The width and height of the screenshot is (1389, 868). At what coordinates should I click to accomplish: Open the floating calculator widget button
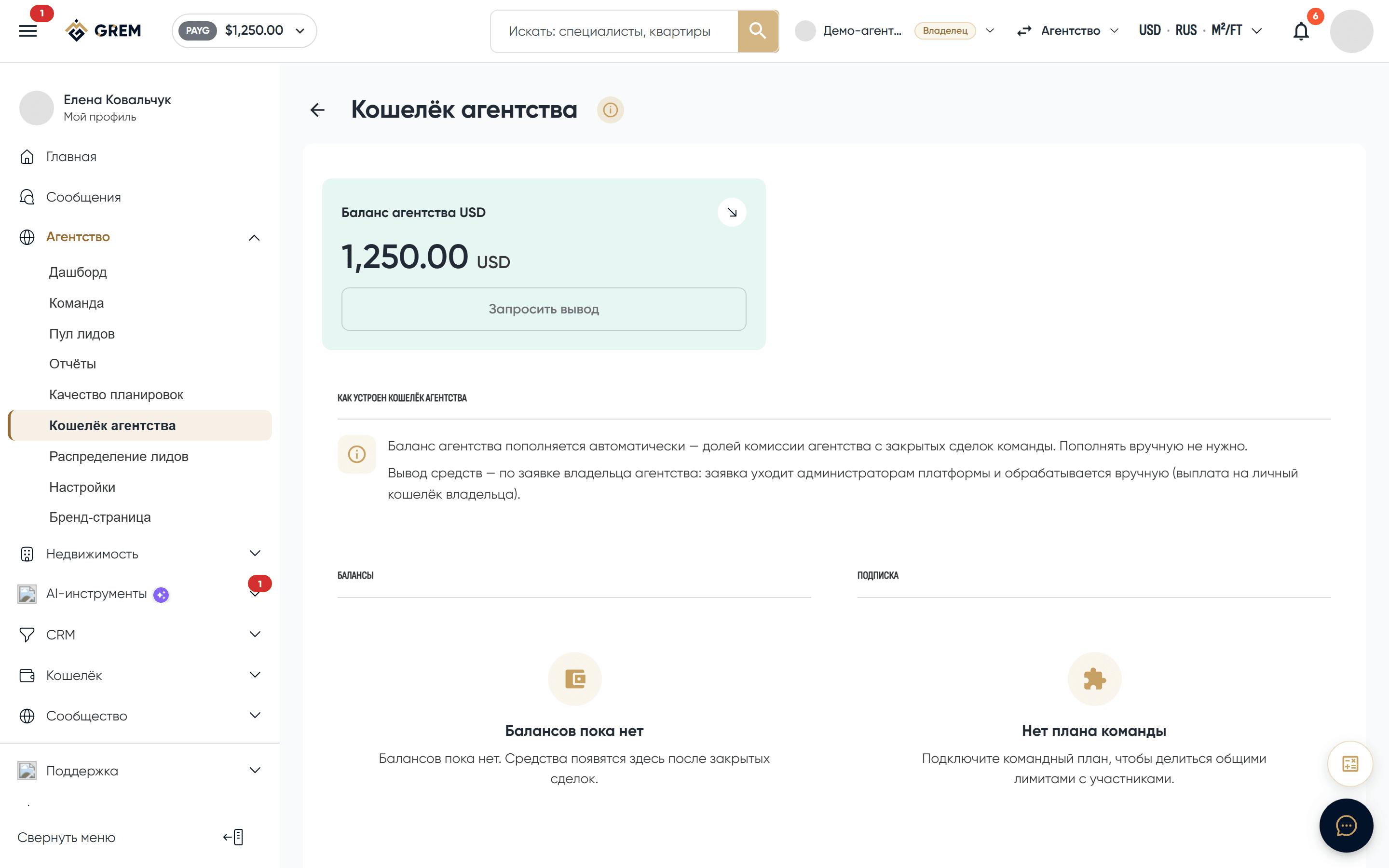[1350, 763]
